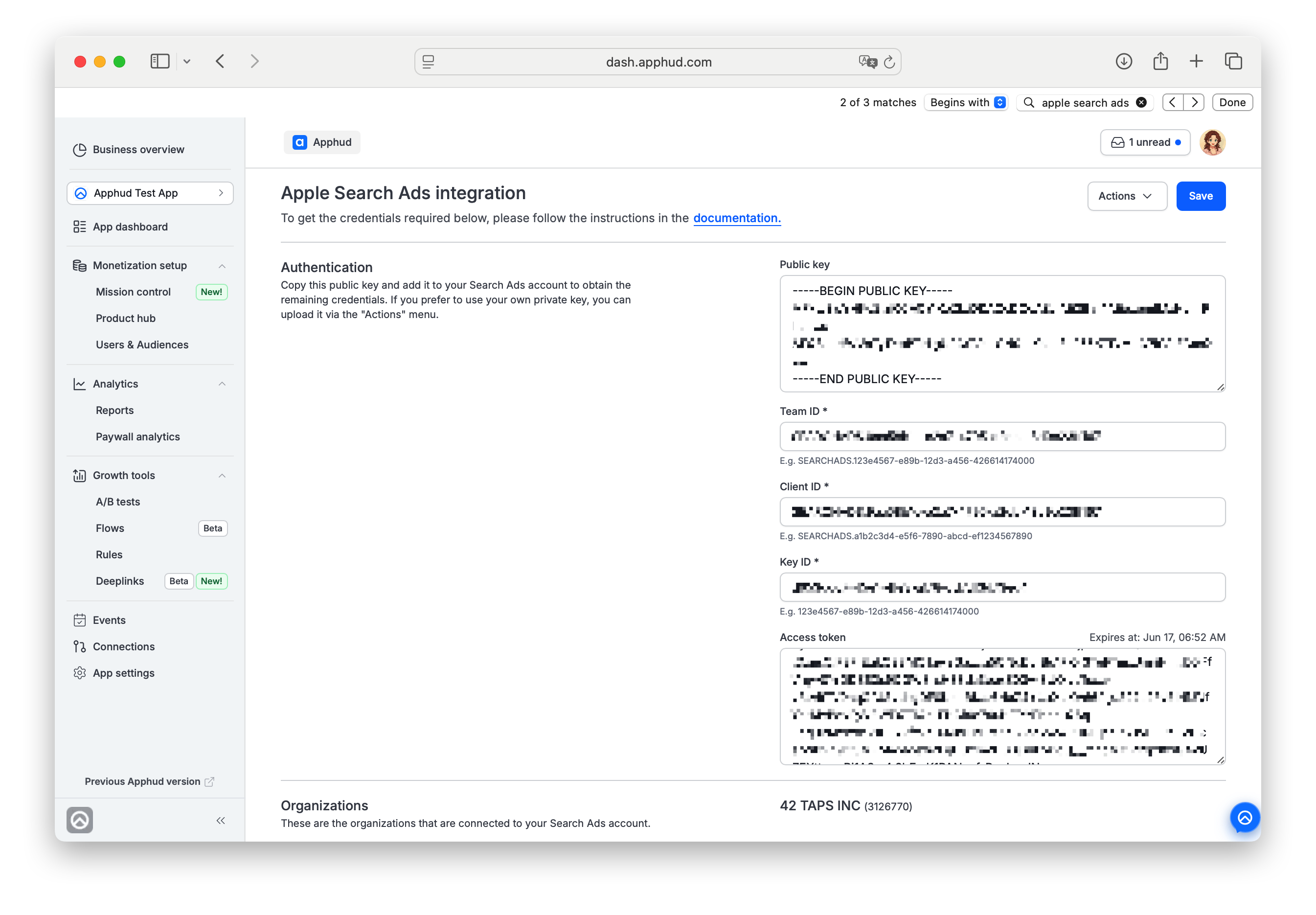Screen dimensions: 1316x915
Task: Open the support chat bubble icon
Action: (1245, 818)
